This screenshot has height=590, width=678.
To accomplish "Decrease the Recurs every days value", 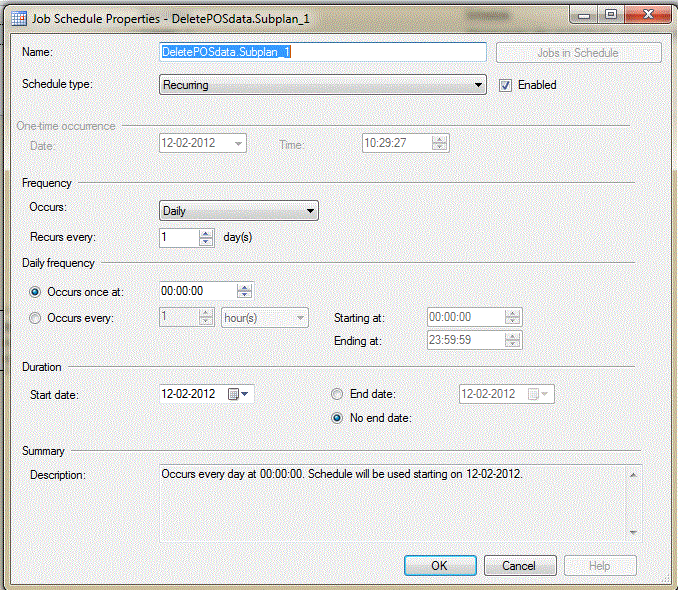I will click(x=206, y=242).
